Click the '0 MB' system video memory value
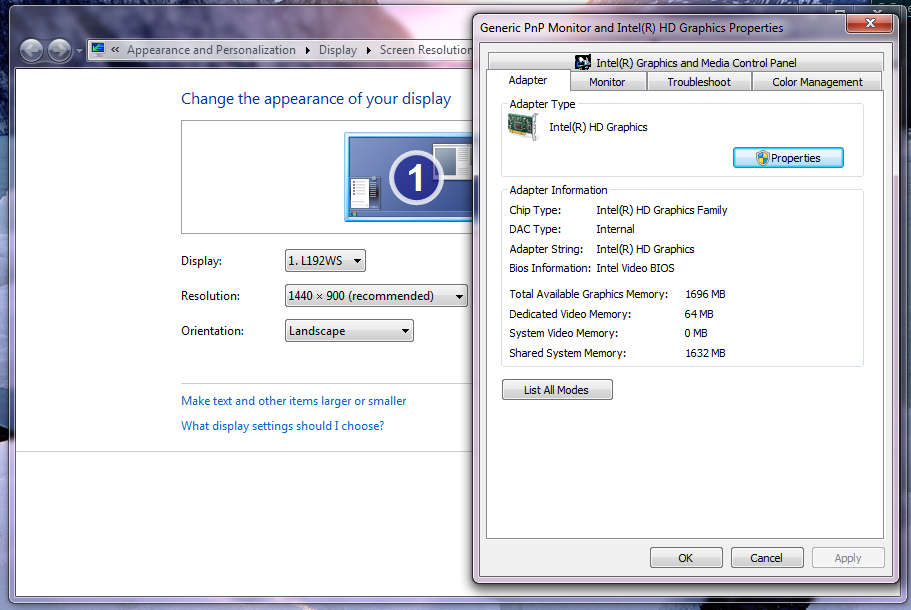 (x=696, y=333)
